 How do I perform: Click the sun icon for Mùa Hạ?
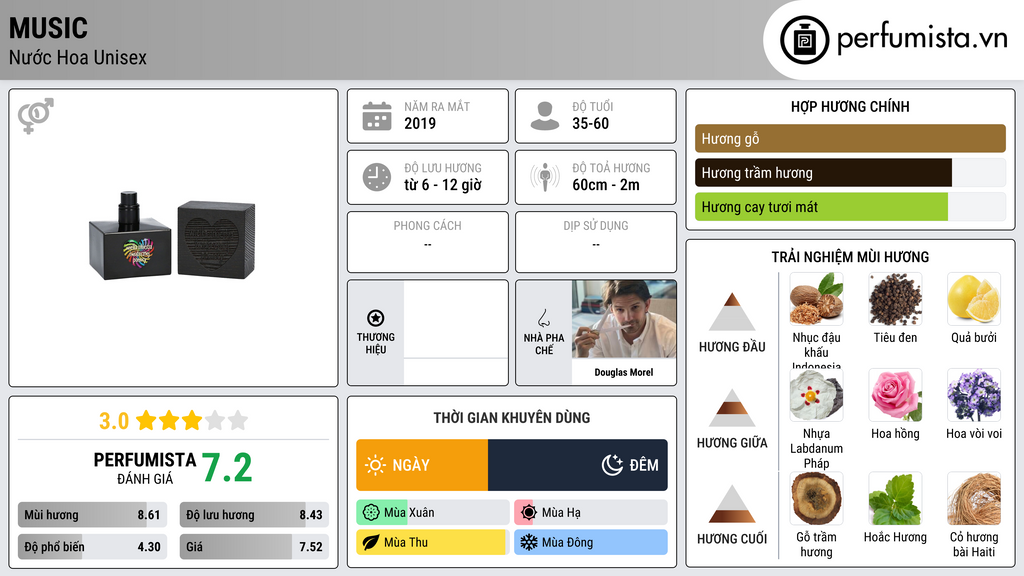529,513
